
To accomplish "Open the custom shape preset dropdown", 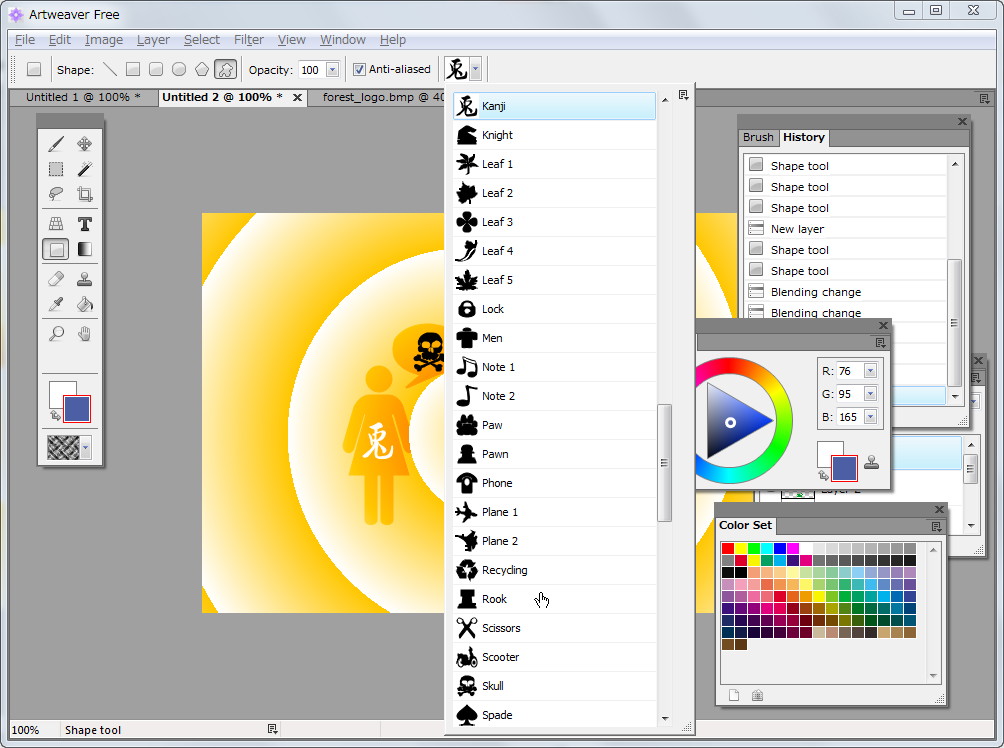I will pyautogui.click(x=473, y=69).
